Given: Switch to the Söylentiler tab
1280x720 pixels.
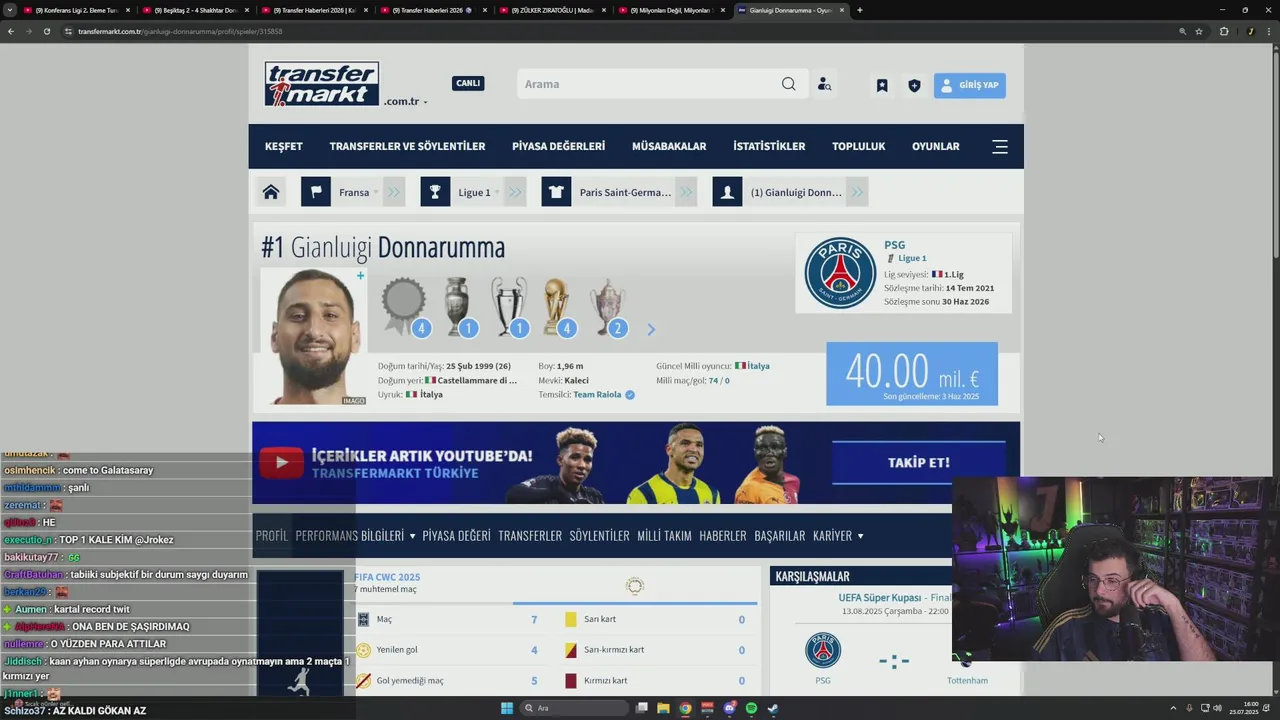Looking at the screenshot, I should point(599,536).
